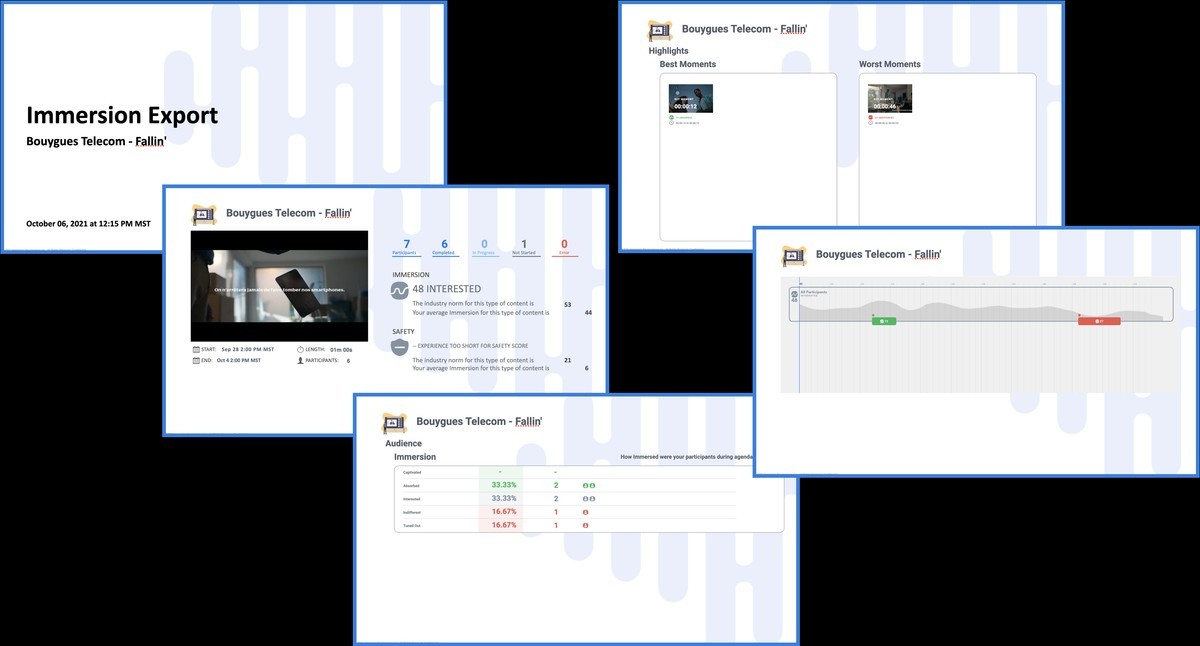Click the safety industry norm value 21
This screenshot has height=646, width=1200.
point(568,360)
